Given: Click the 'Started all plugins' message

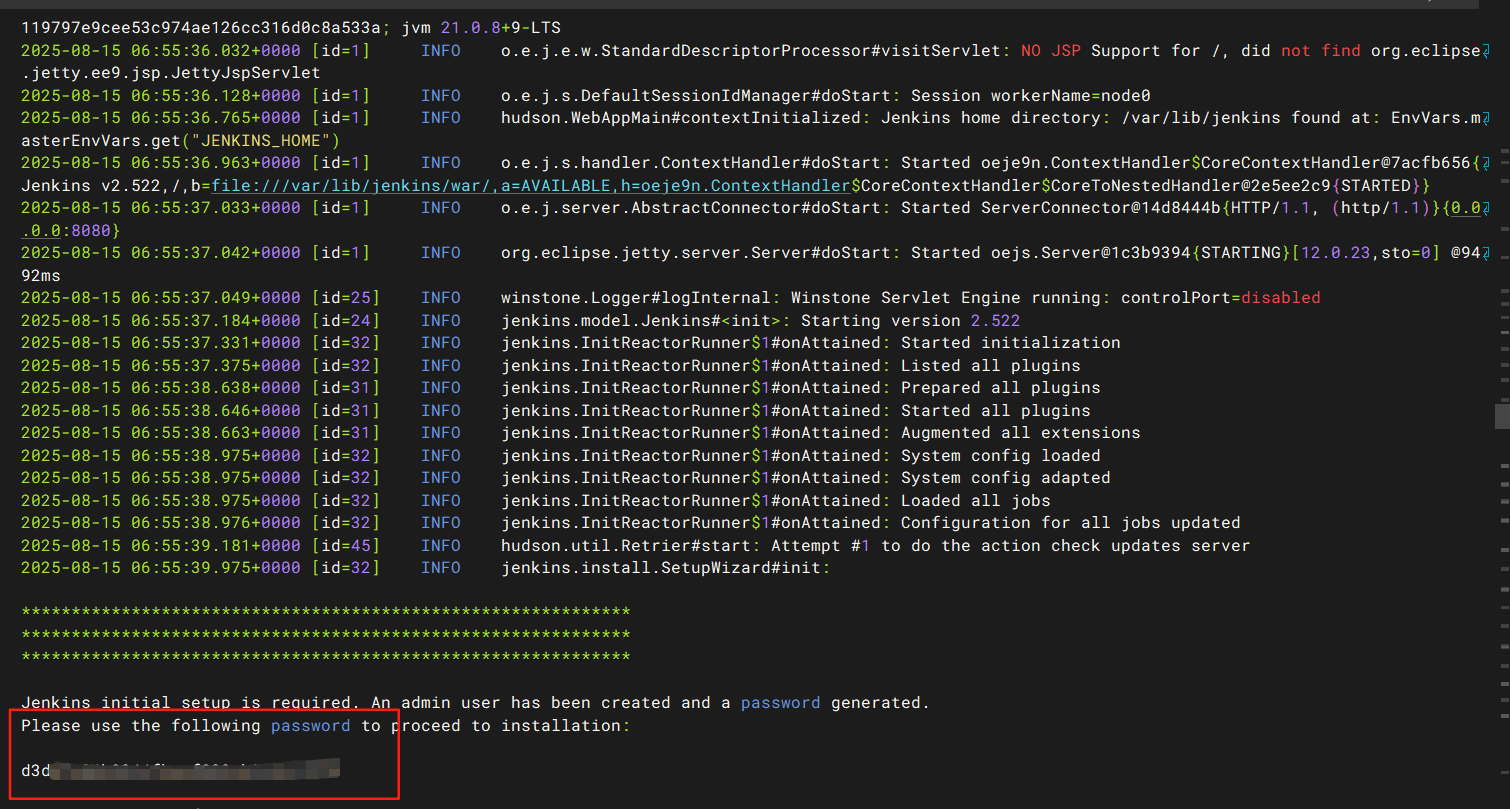Looking at the screenshot, I should click(x=996, y=411).
